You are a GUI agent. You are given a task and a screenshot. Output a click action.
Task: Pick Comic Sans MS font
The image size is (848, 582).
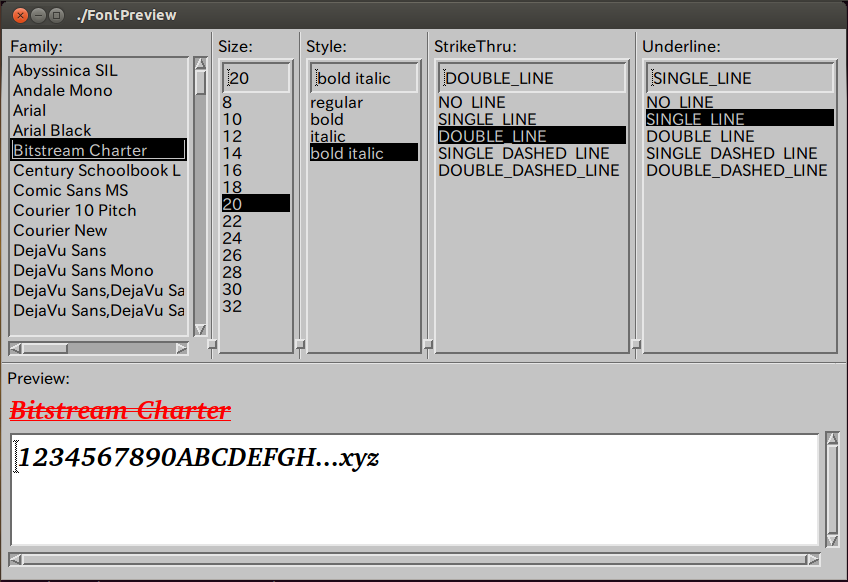pos(98,190)
